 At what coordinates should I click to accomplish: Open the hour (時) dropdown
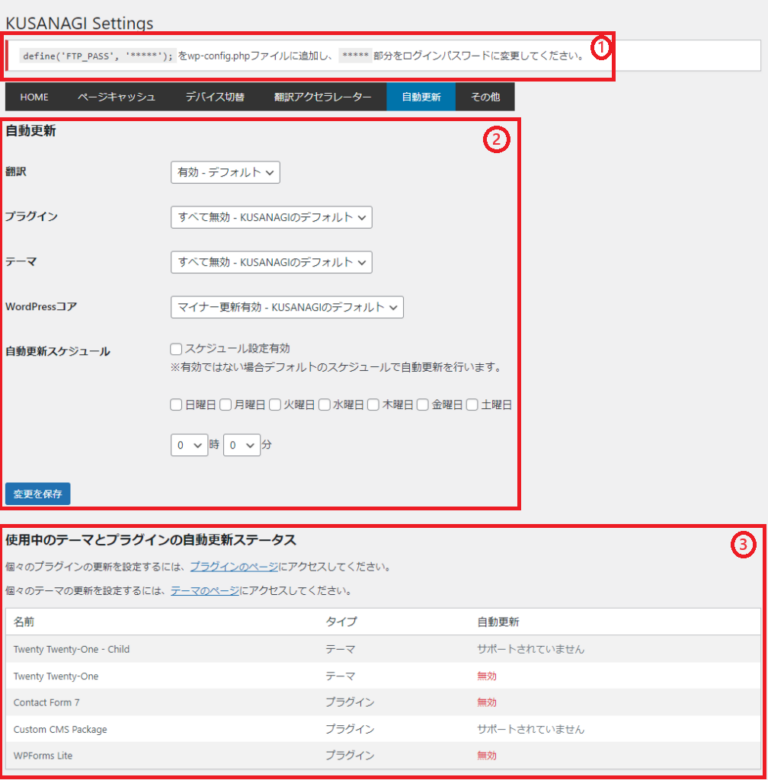coord(188,445)
